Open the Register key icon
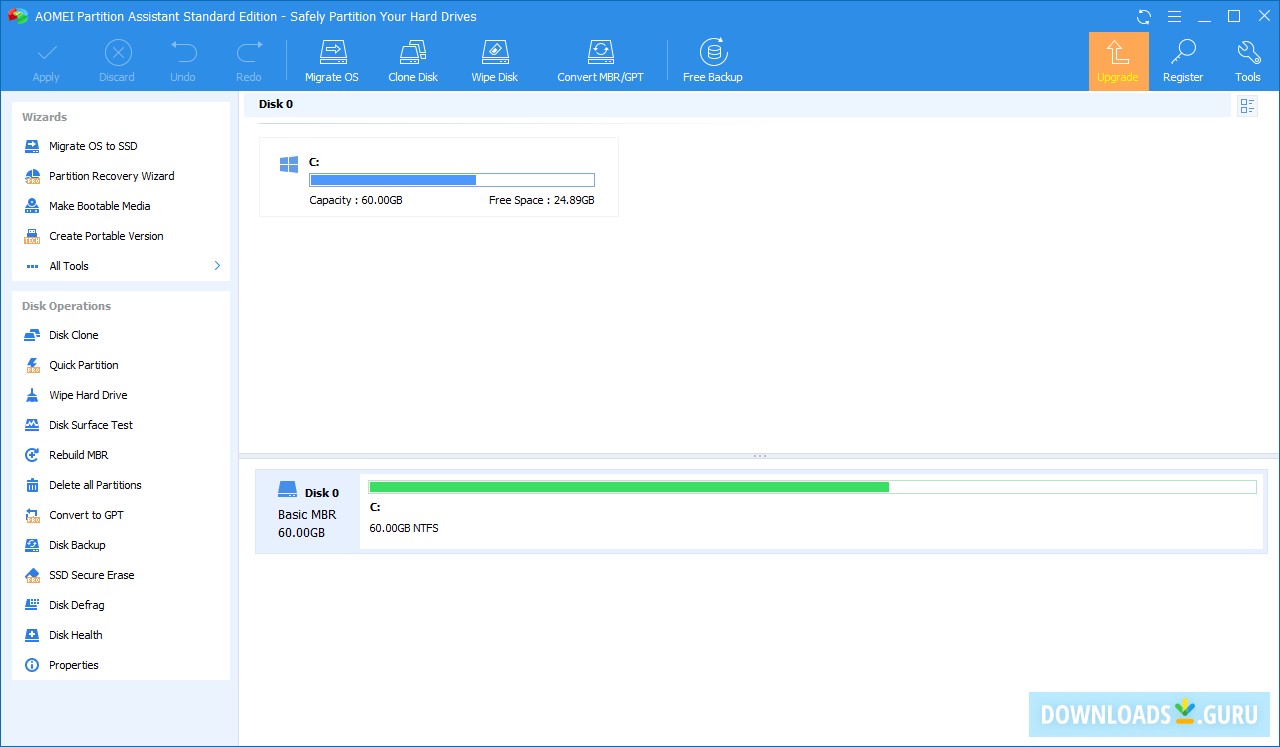 coord(1182,61)
